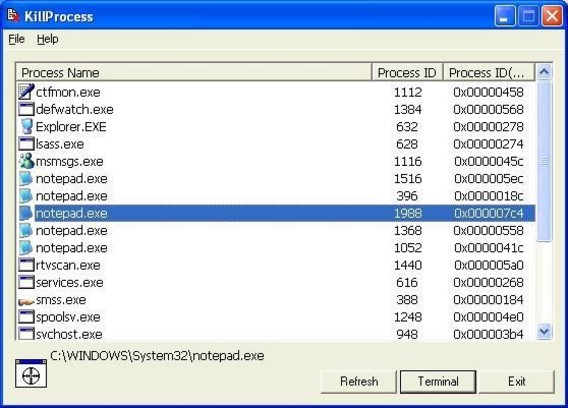Click the KillProcess title bar app icon
This screenshot has width=568, height=408.
(x=13, y=15)
